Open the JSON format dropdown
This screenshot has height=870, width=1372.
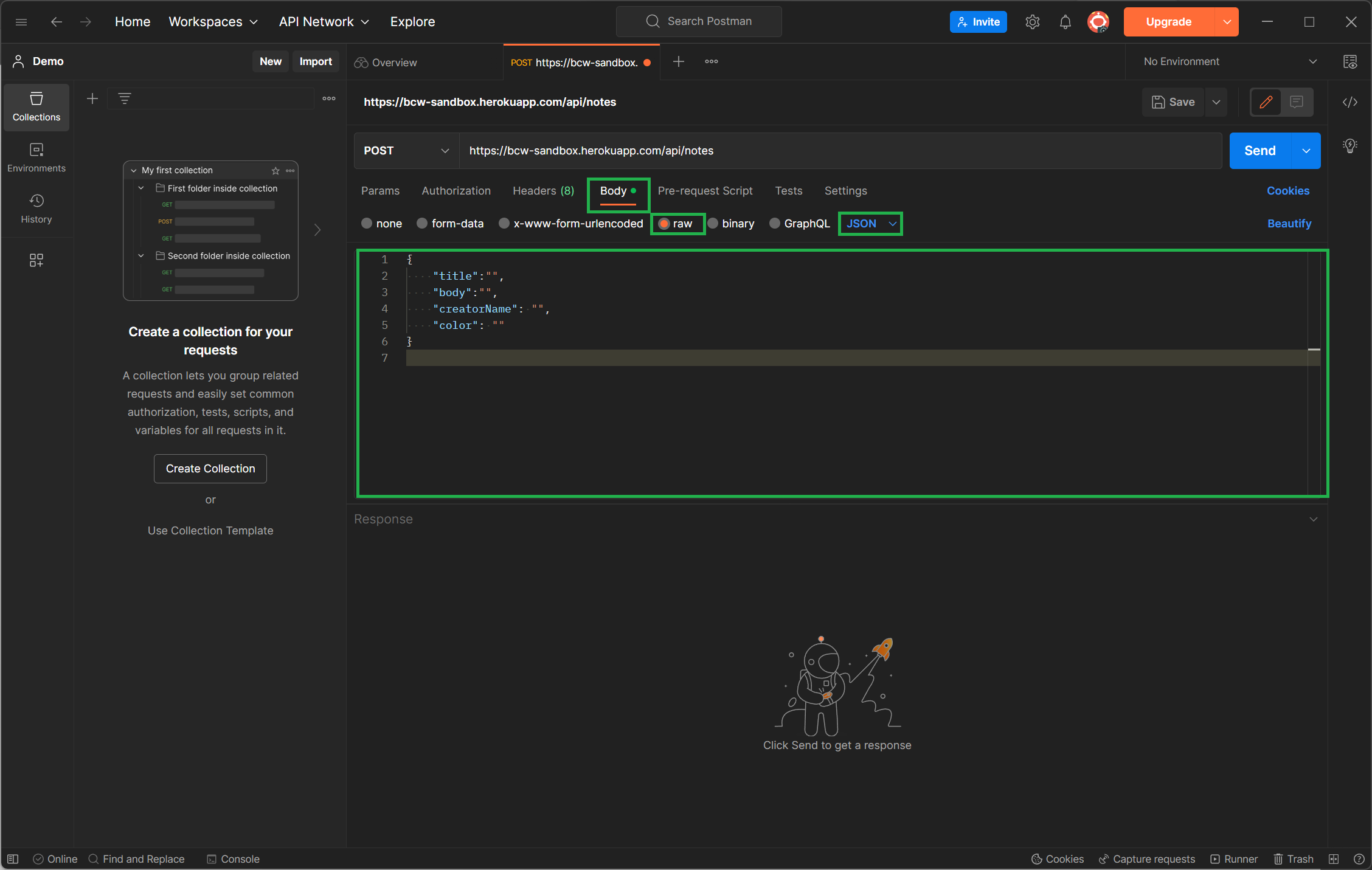click(871, 224)
